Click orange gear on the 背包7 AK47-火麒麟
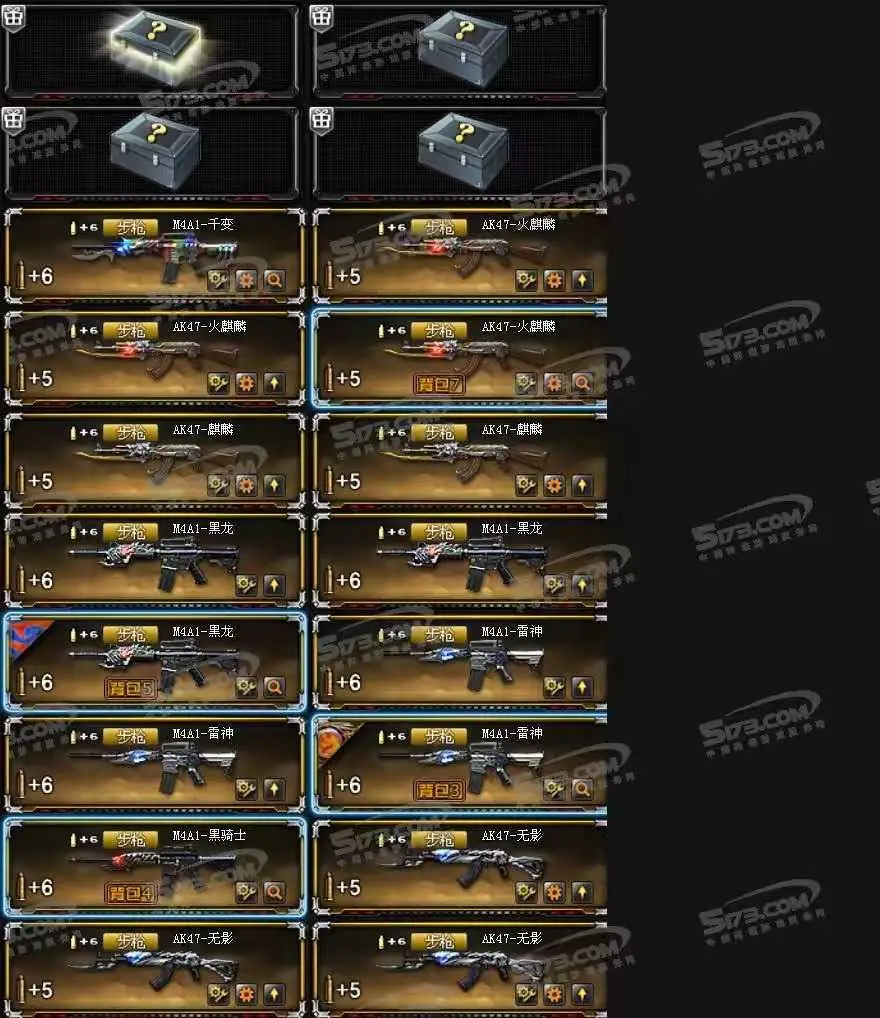The height and width of the screenshot is (1018, 880). [554, 383]
